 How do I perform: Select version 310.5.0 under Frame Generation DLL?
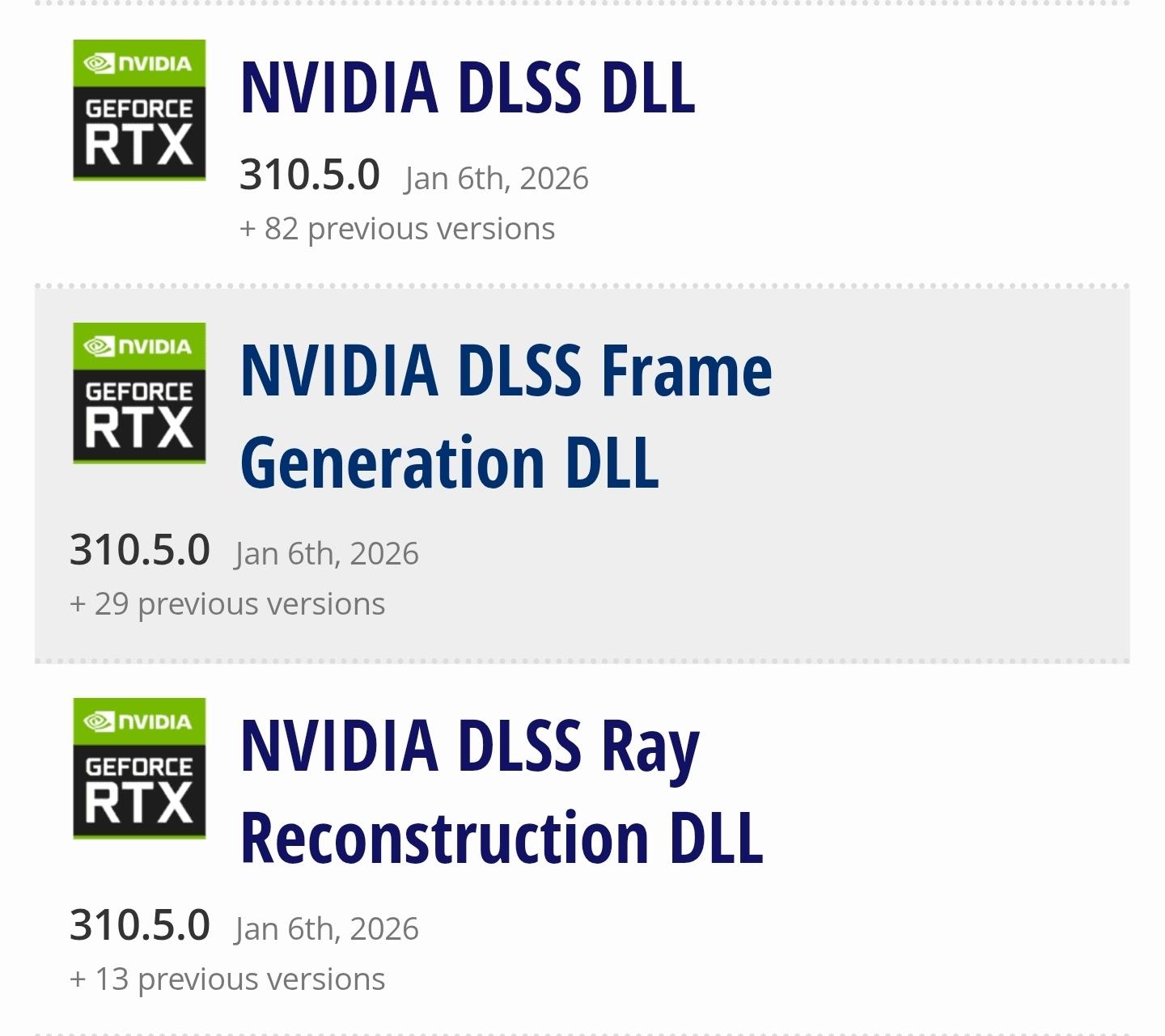139,550
